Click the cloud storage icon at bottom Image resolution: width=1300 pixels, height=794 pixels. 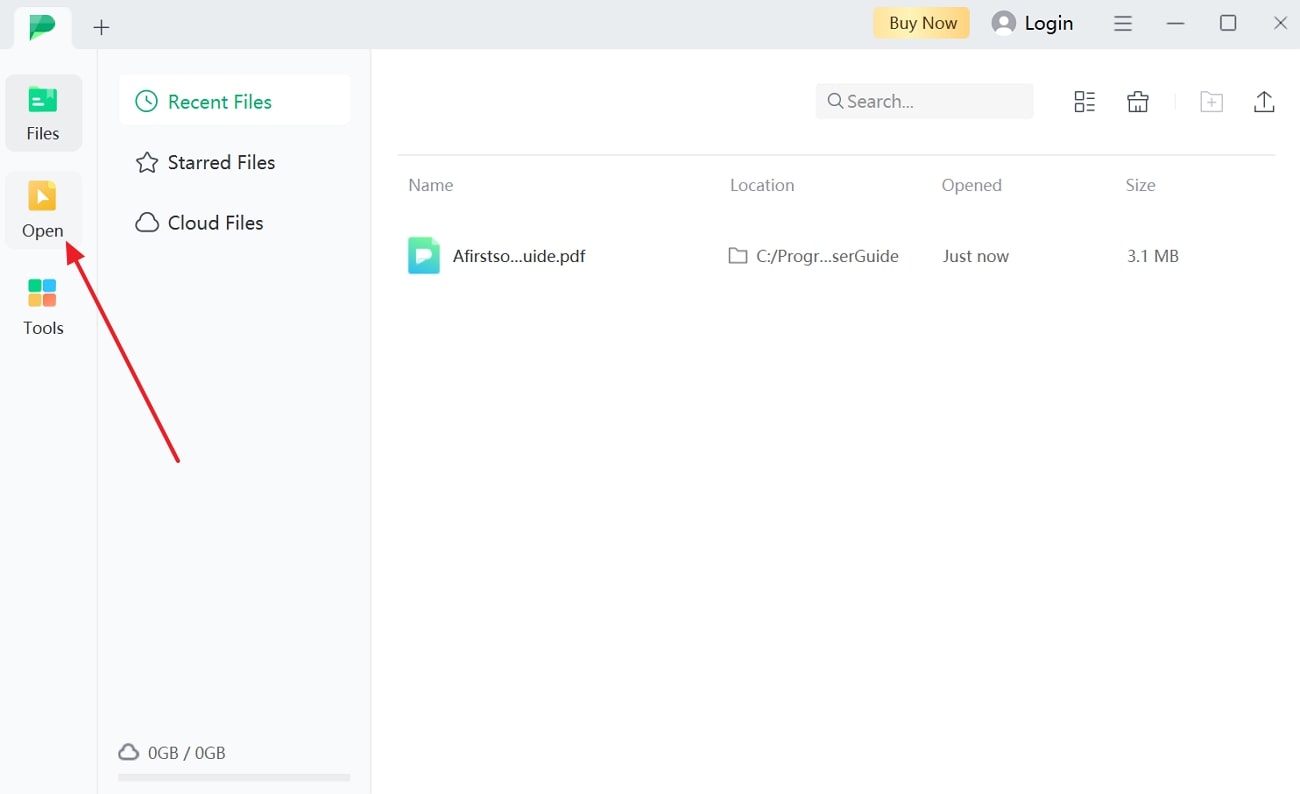(128, 752)
